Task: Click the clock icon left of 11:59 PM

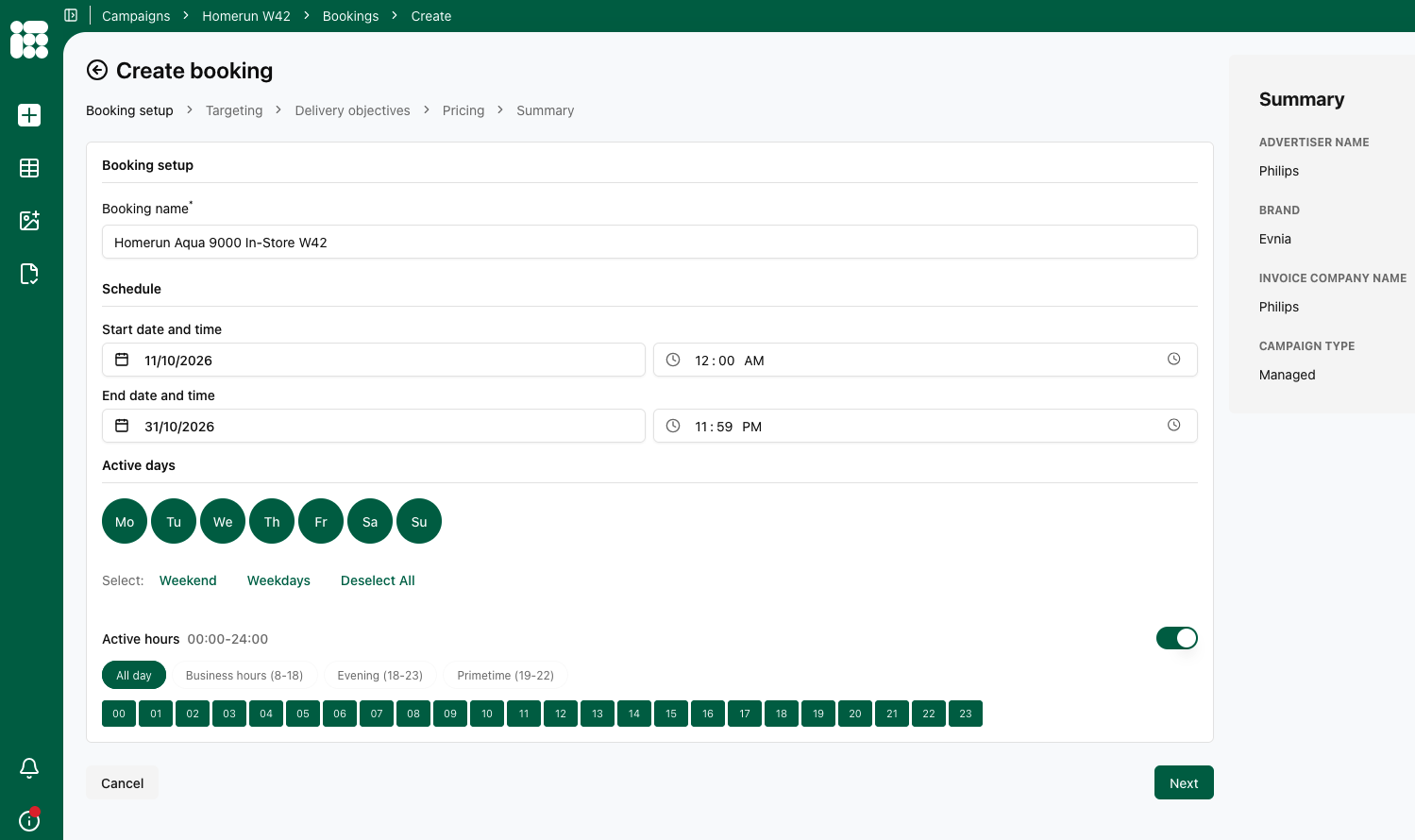Action: [x=673, y=426]
